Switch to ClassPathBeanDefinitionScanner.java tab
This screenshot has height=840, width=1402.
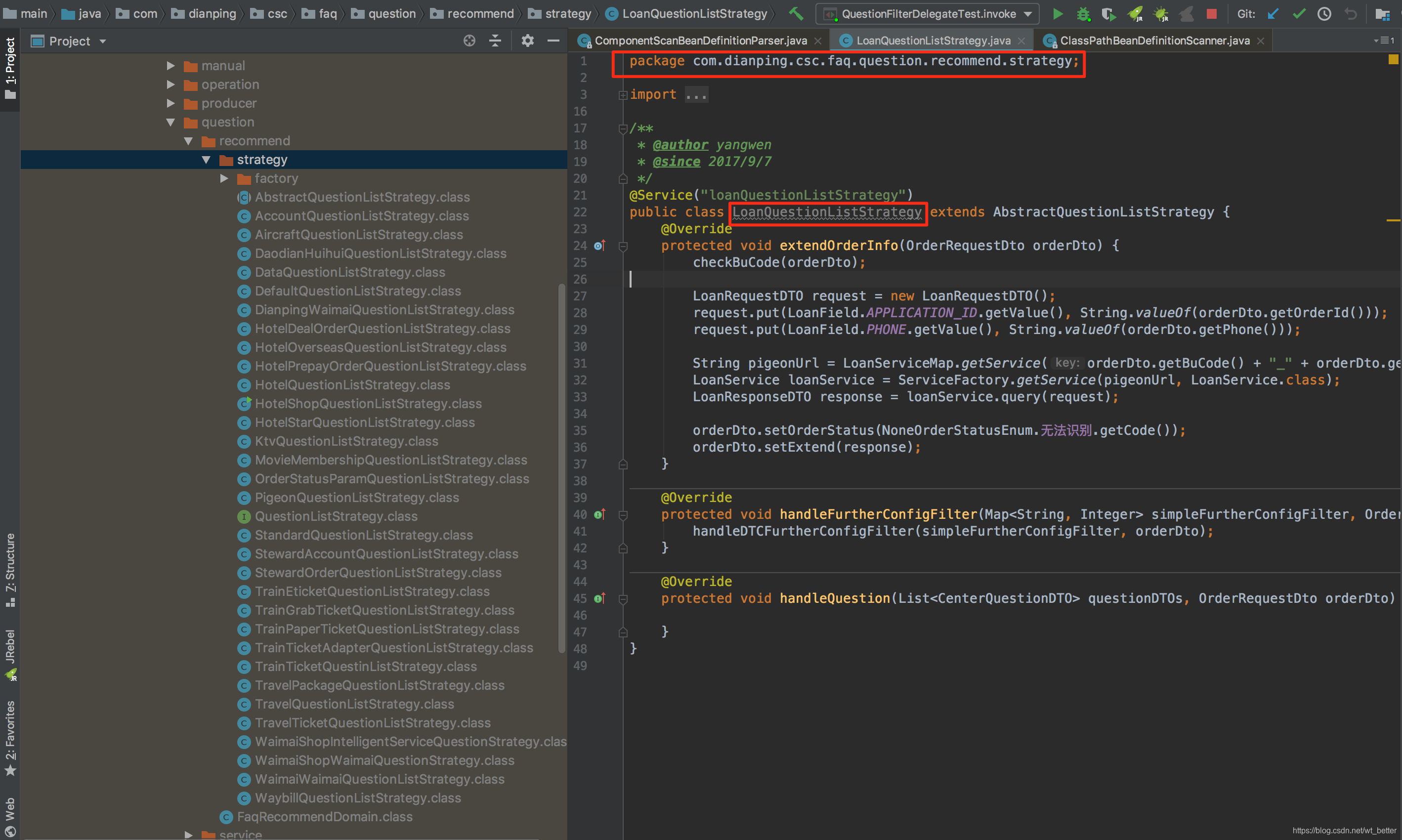[x=1153, y=41]
